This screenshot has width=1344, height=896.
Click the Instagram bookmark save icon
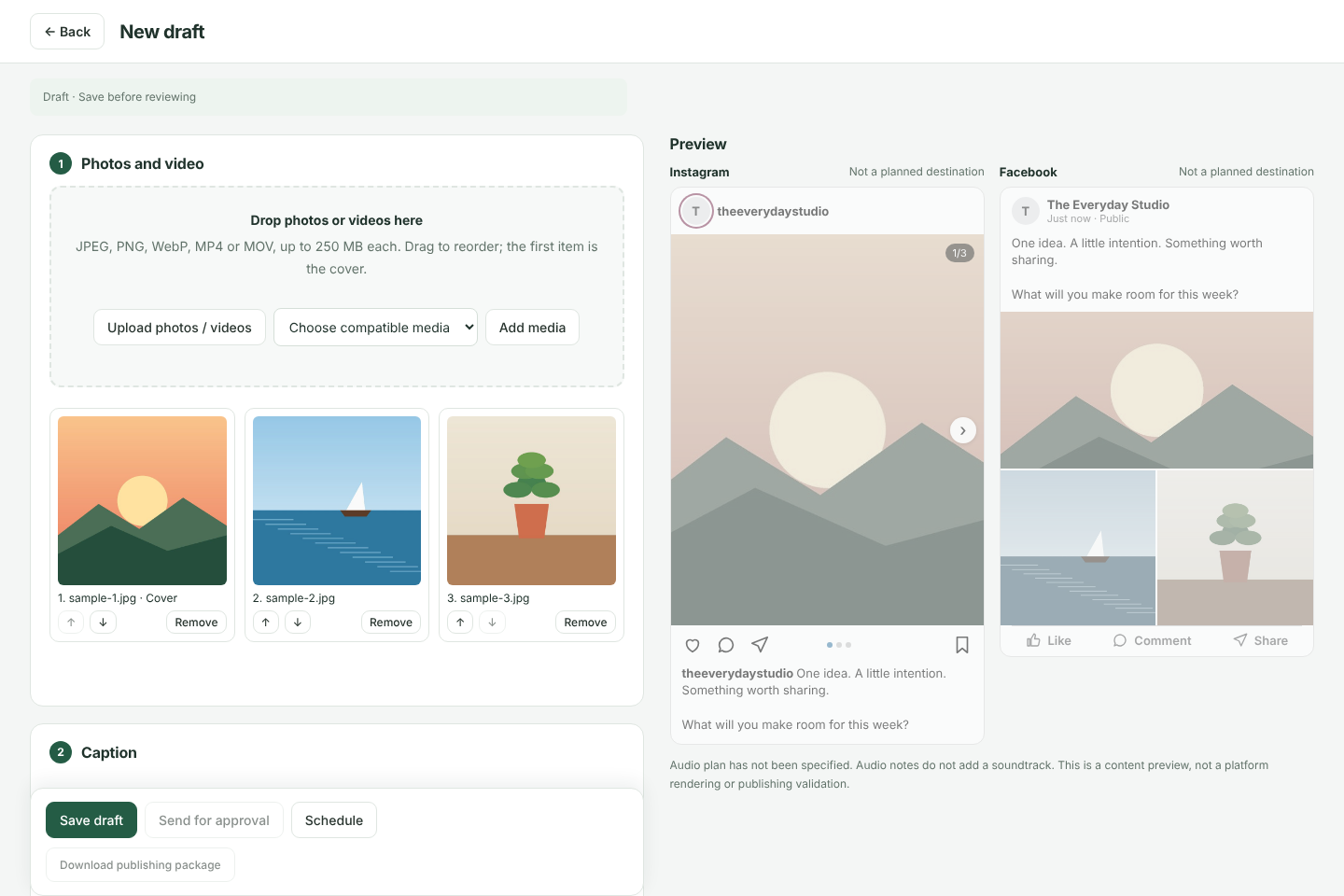(962, 645)
